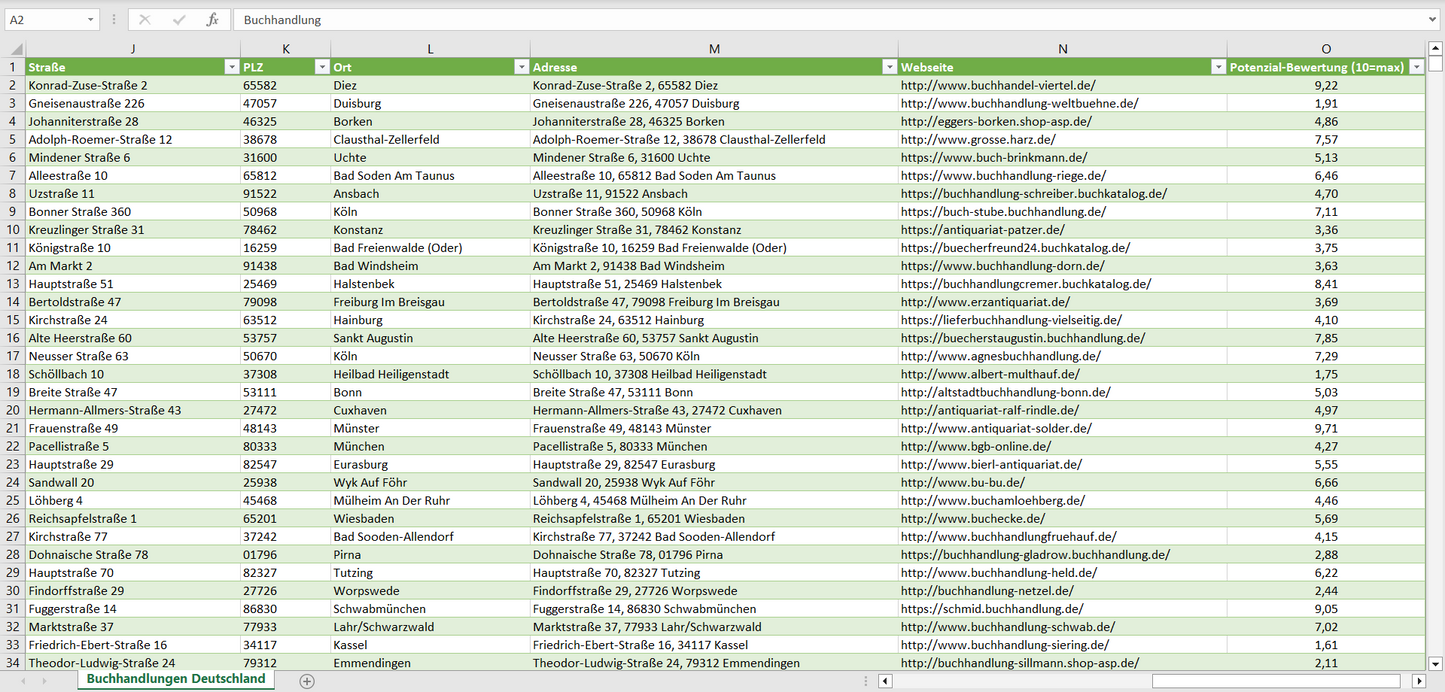The height and width of the screenshot is (692, 1445).
Task: Open the Straße column filter dropdown
Action: coord(231,67)
